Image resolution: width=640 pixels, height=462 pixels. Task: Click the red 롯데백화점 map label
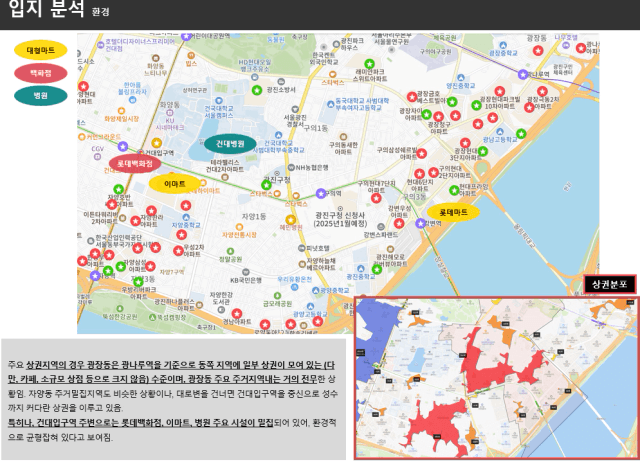pos(135,163)
